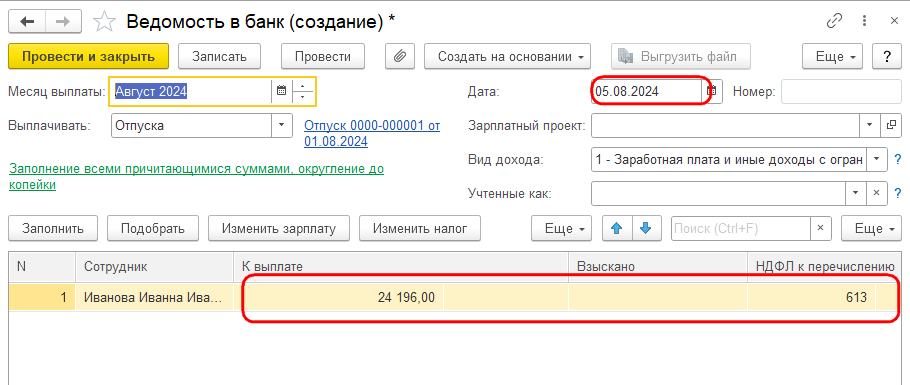Expand the Выплачивать dropdown
Viewport: 910px width, 385px height.
coord(282,125)
